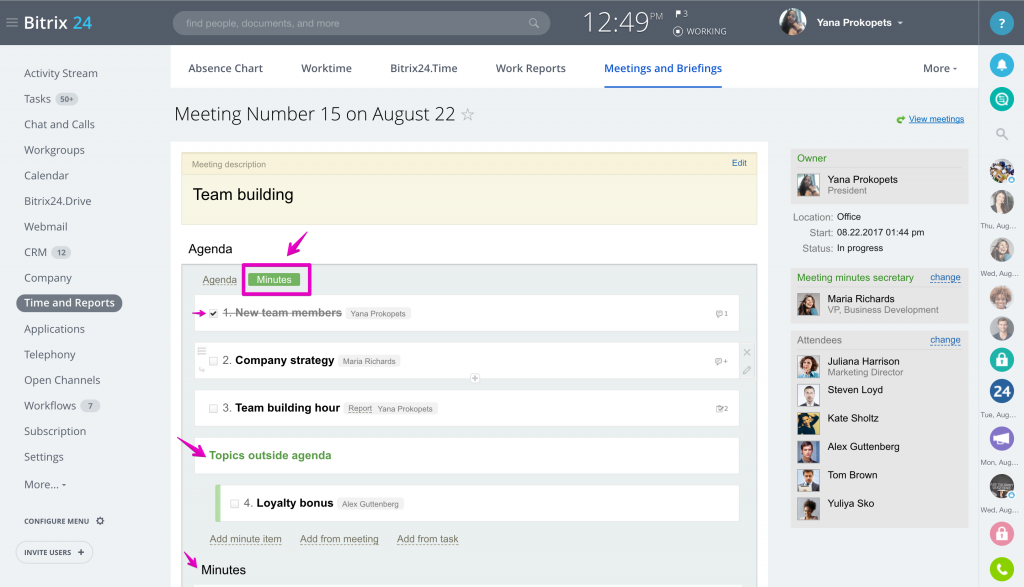Add a comment to Company strategy item
Image resolution: width=1024 pixels, height=587 pixels.
(x=721, y=361)
